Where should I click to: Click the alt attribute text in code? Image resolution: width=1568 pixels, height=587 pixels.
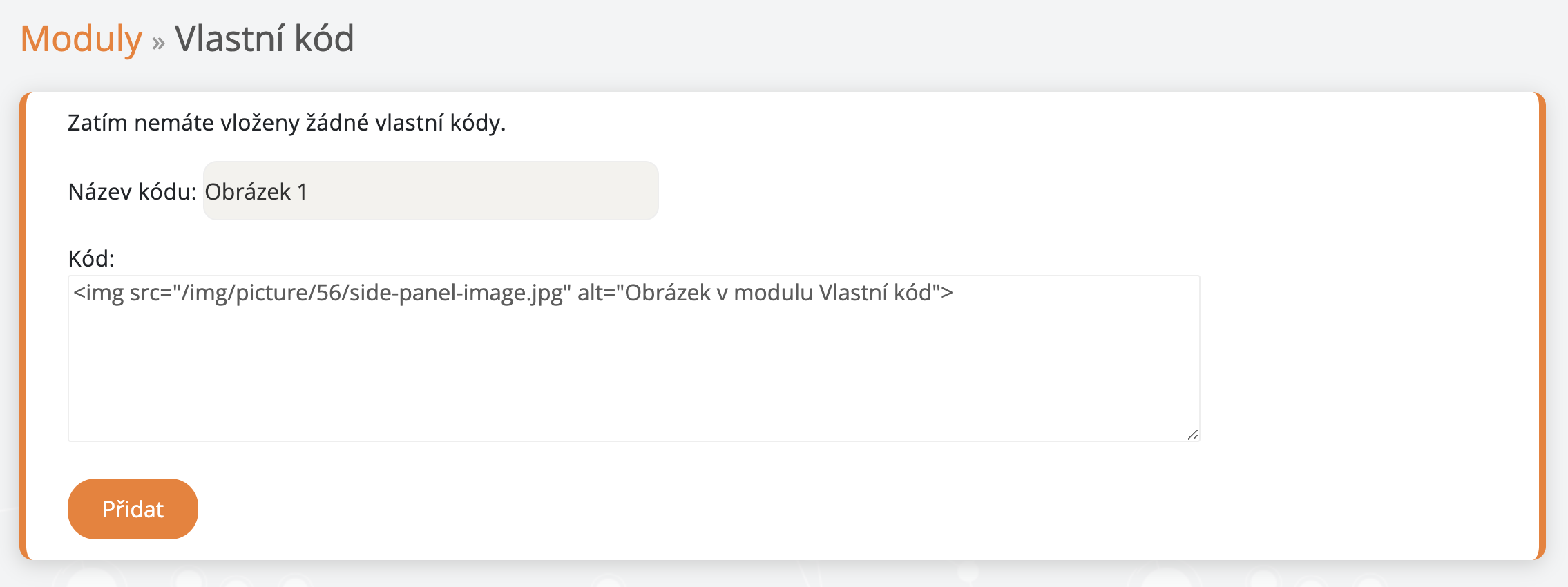(760, 293)
